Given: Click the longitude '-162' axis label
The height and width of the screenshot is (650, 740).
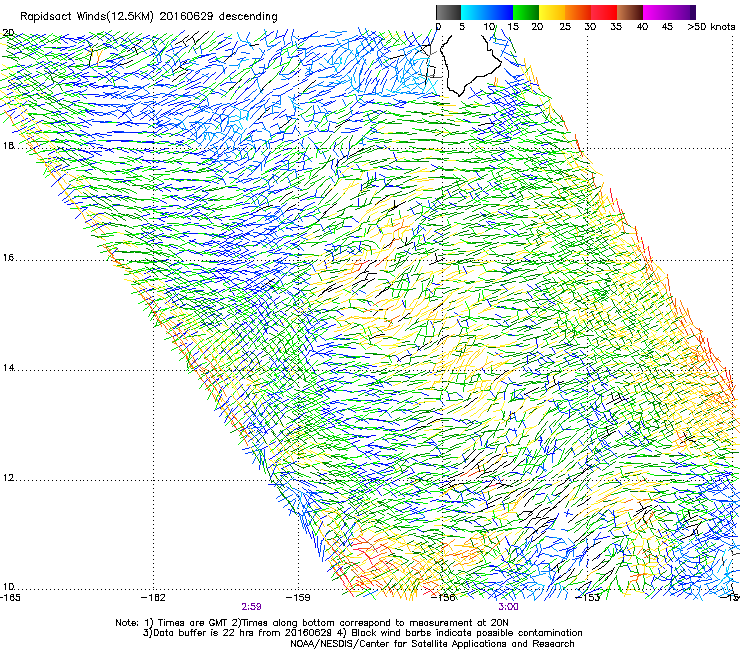Looking at the screenshot, I should pos(153,597).
